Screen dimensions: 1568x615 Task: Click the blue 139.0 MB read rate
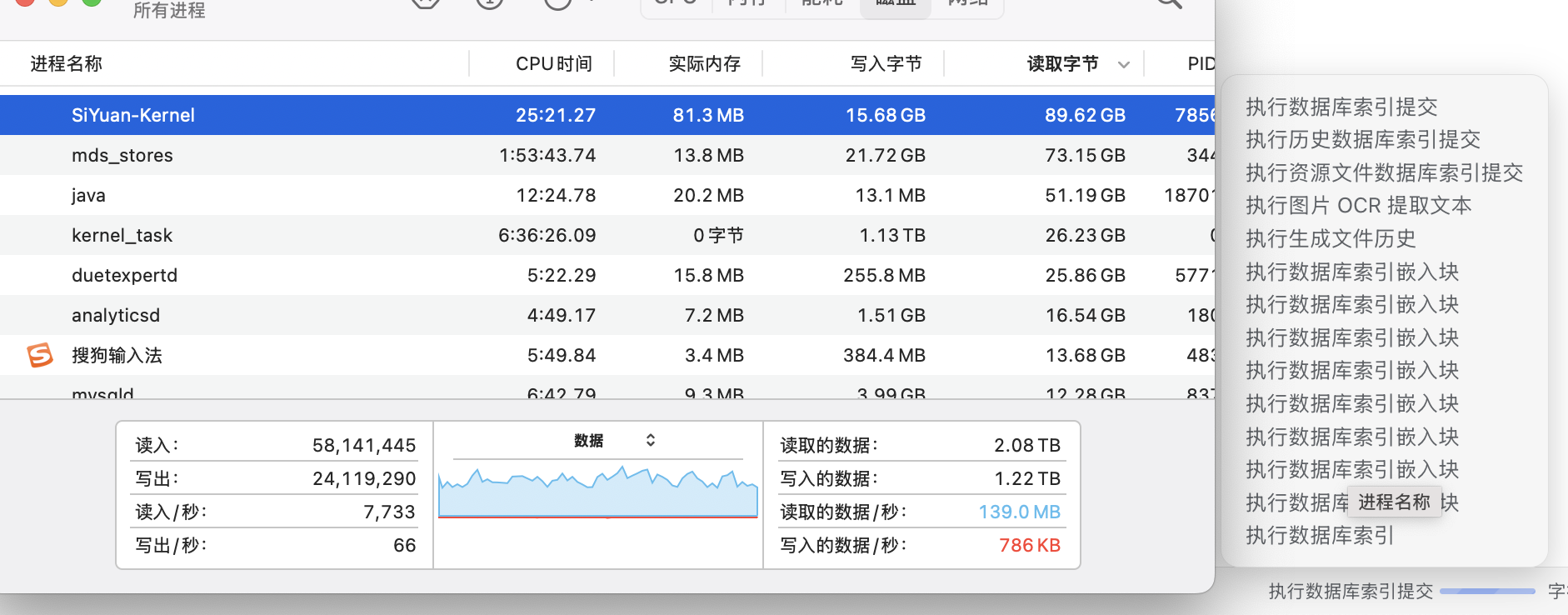[1019, 512]
